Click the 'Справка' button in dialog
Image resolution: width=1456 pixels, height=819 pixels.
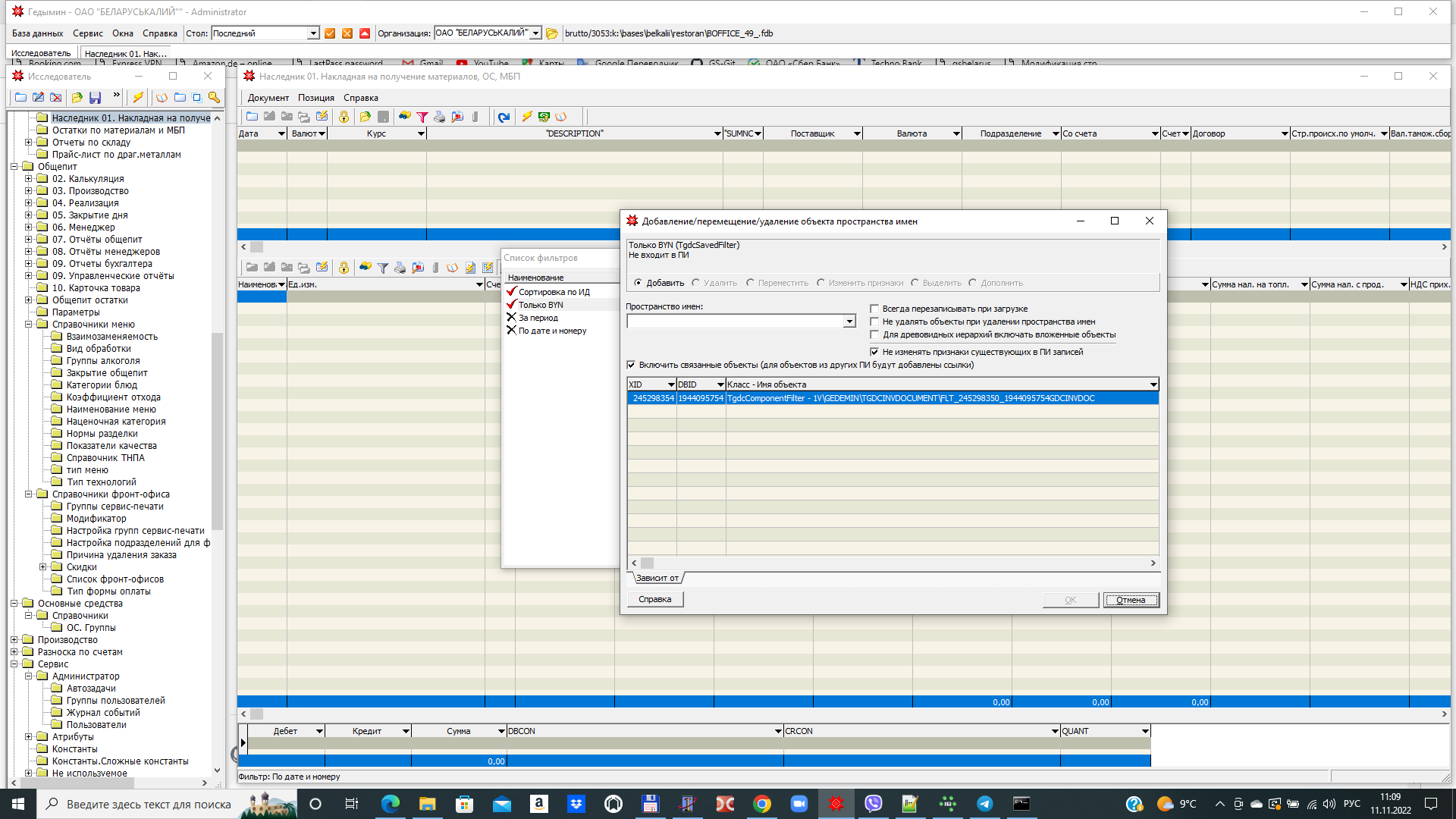tap(654, 599)
